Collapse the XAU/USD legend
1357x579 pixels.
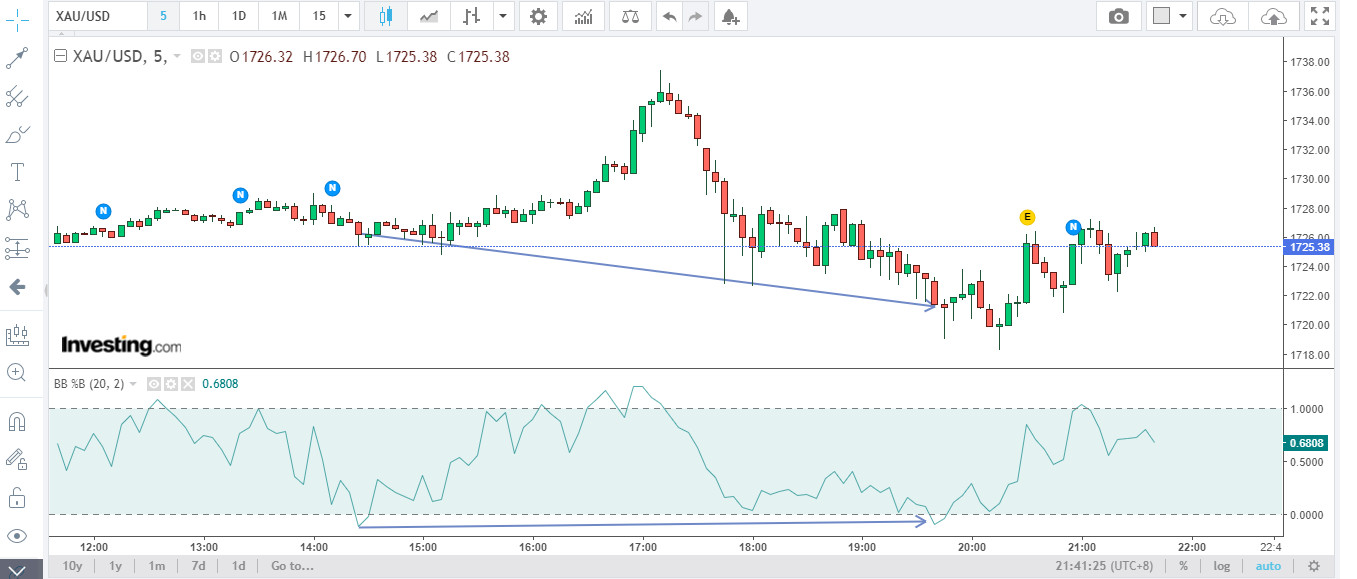60,57
